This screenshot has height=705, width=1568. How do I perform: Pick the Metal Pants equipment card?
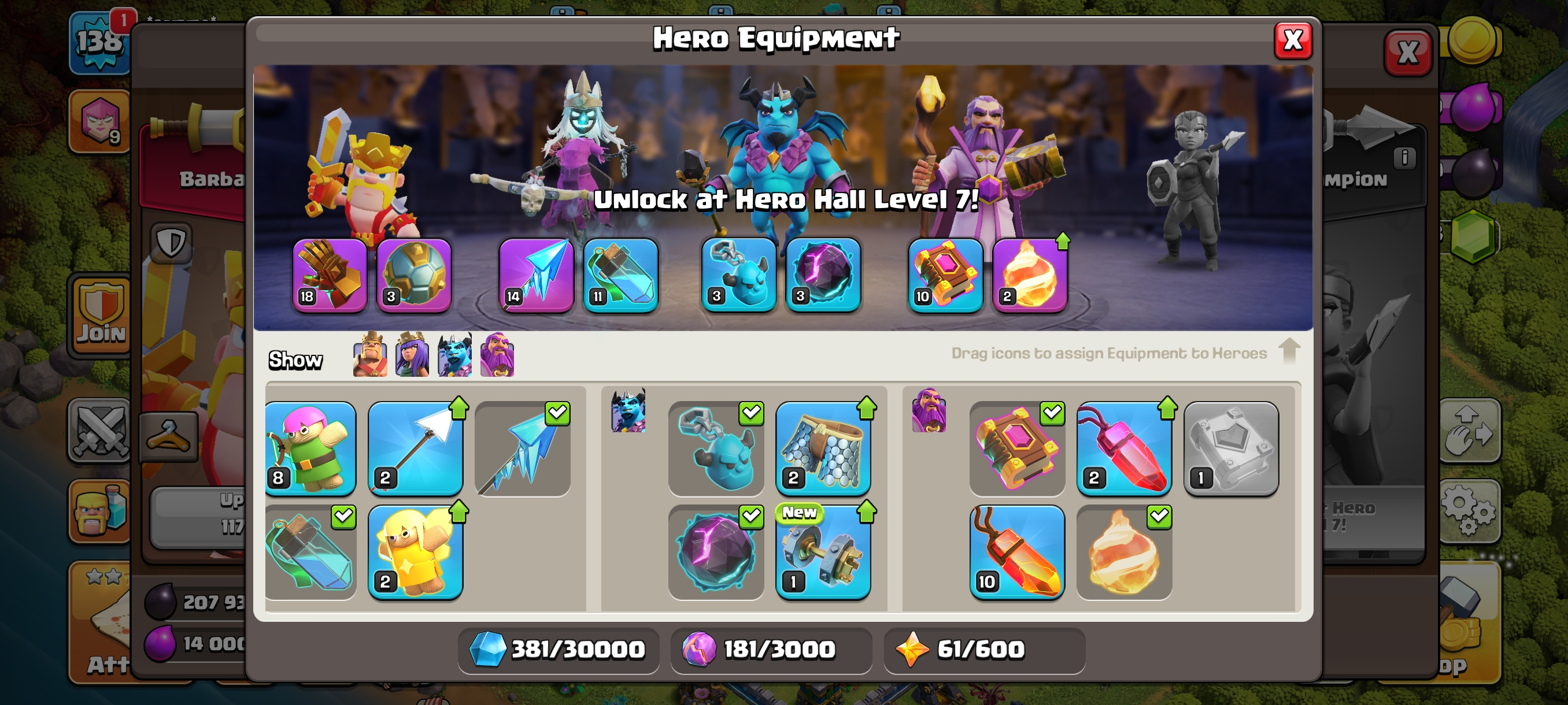[x=823, y=448]
